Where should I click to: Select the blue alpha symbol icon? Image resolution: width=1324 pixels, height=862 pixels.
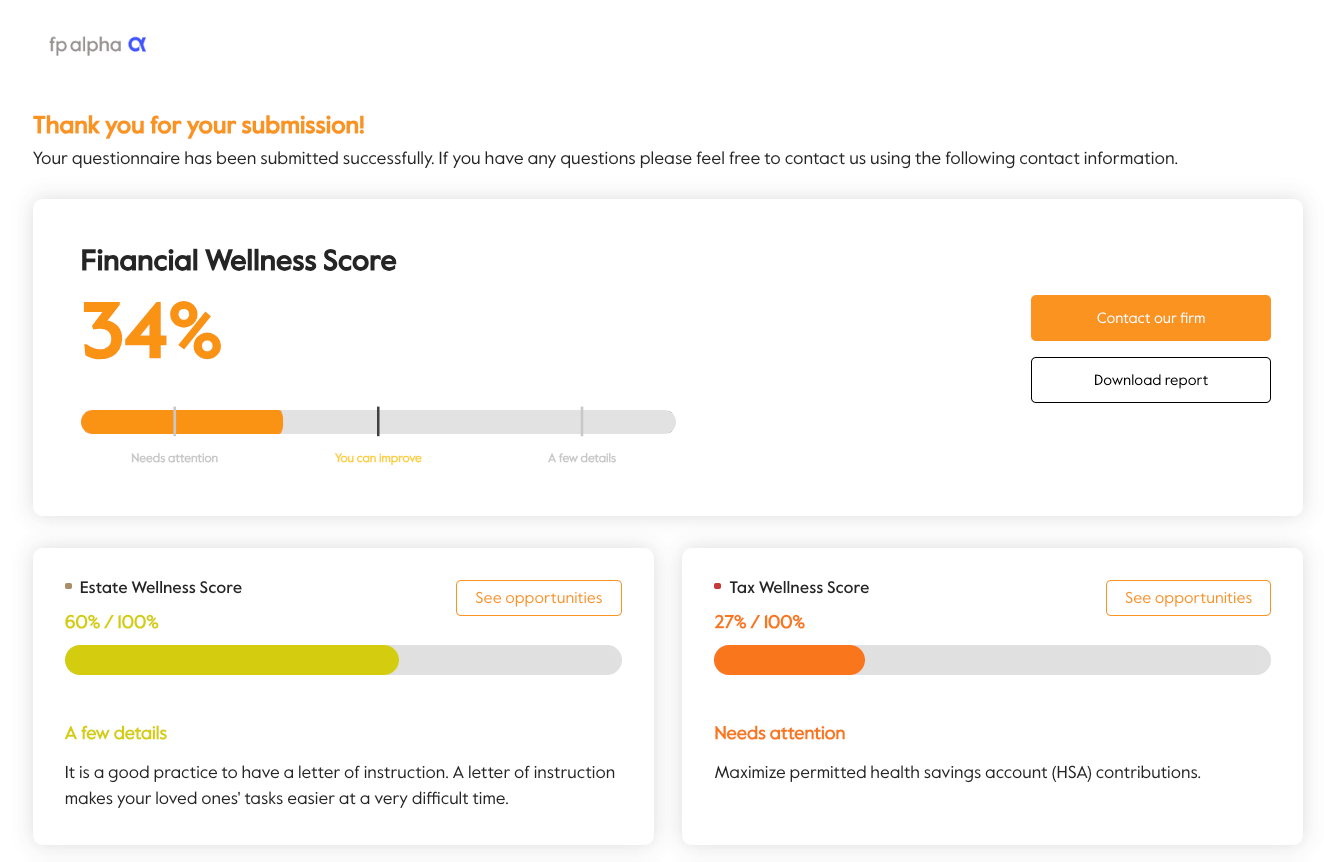point(138,44)
